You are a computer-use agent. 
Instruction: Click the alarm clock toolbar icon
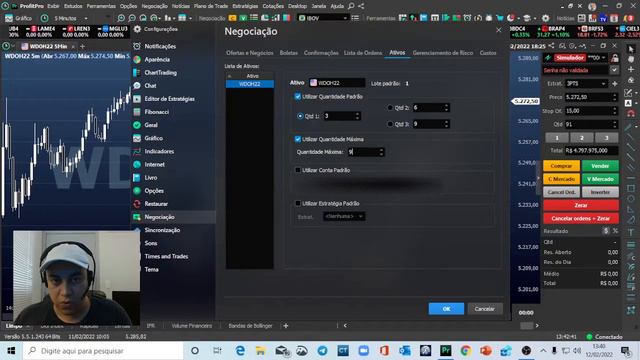tap(467, 18)
